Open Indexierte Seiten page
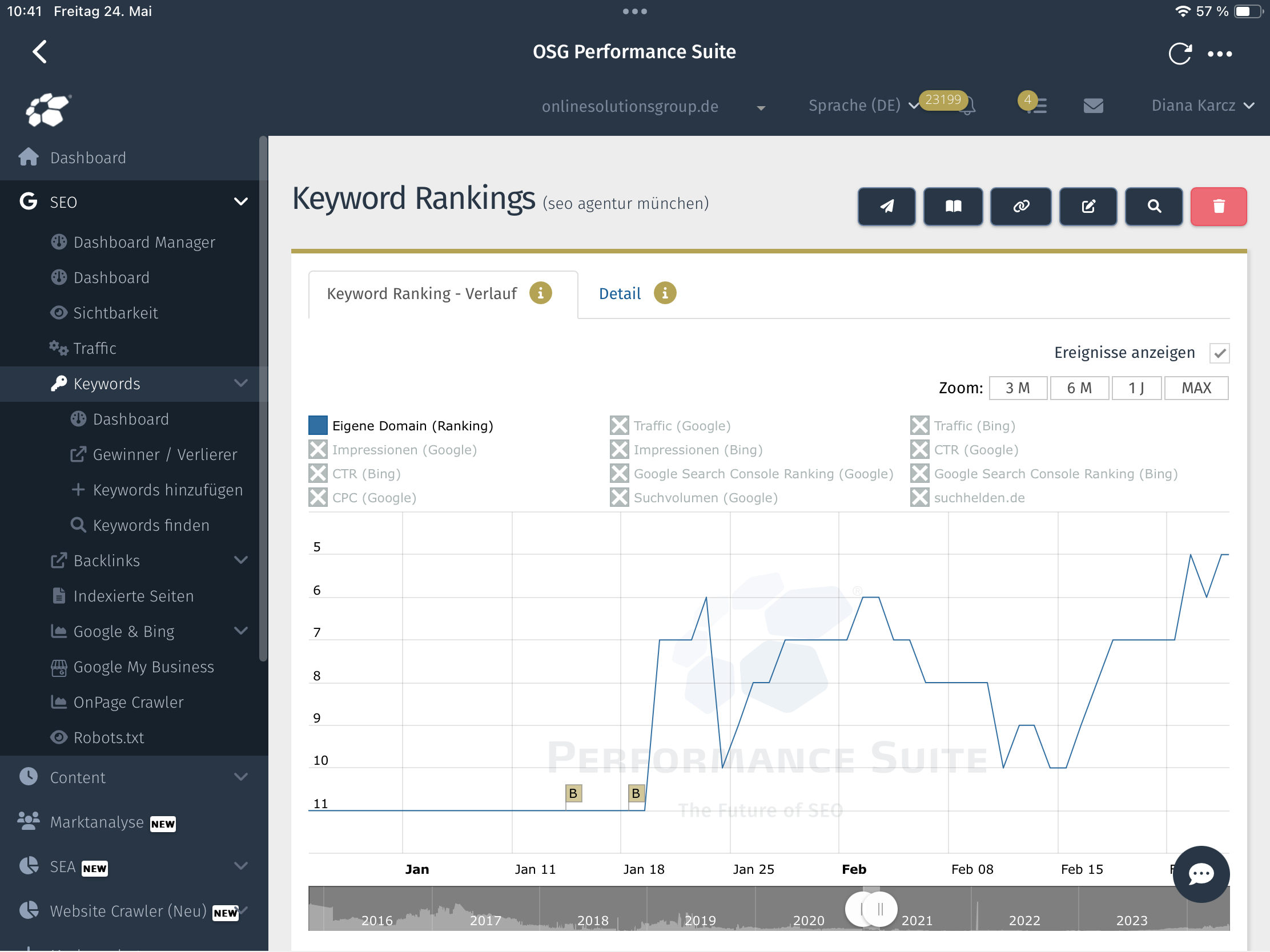Viewport: 1270px width, 952px height. 132,596
